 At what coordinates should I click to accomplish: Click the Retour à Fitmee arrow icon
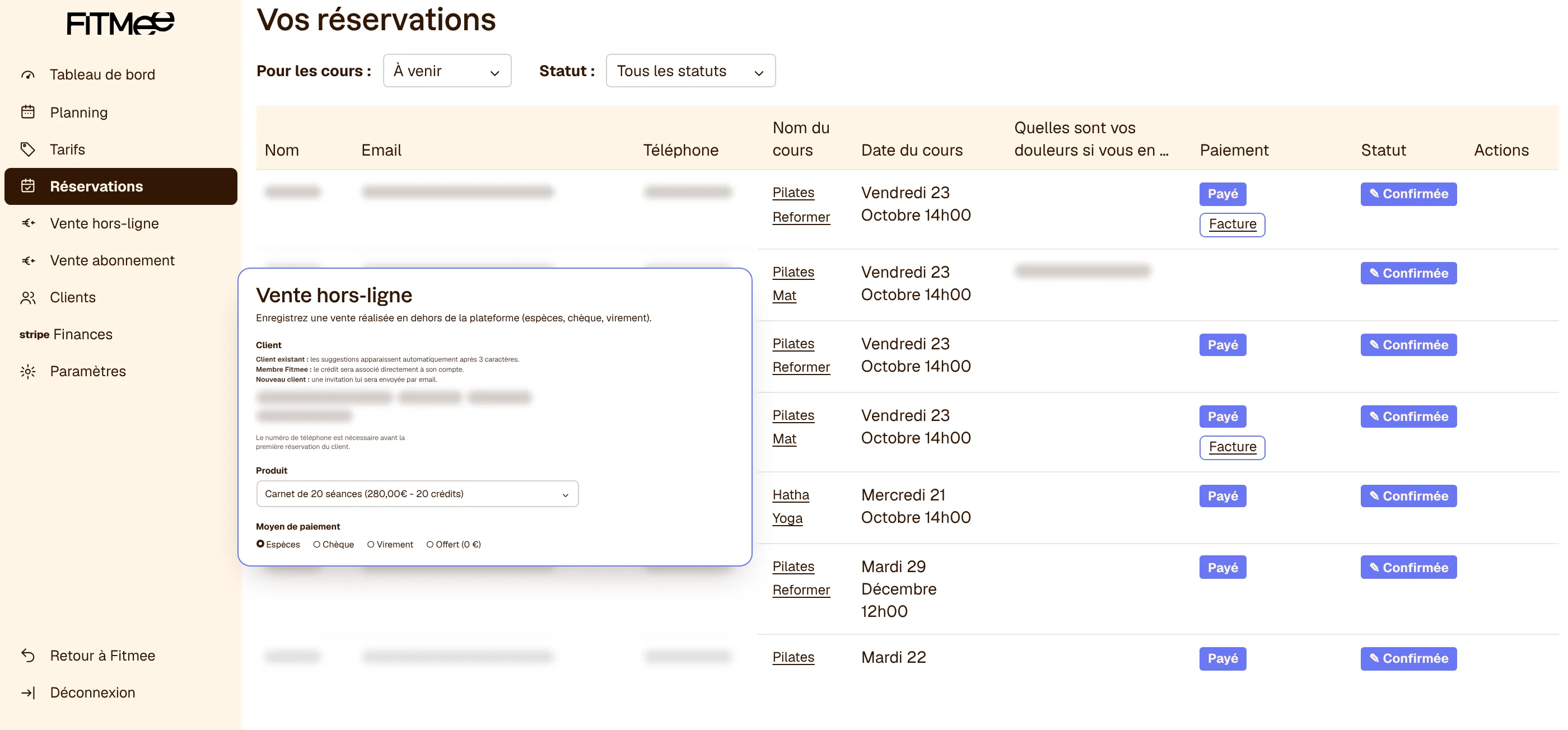pyautogui.click(x=28, y=655)
